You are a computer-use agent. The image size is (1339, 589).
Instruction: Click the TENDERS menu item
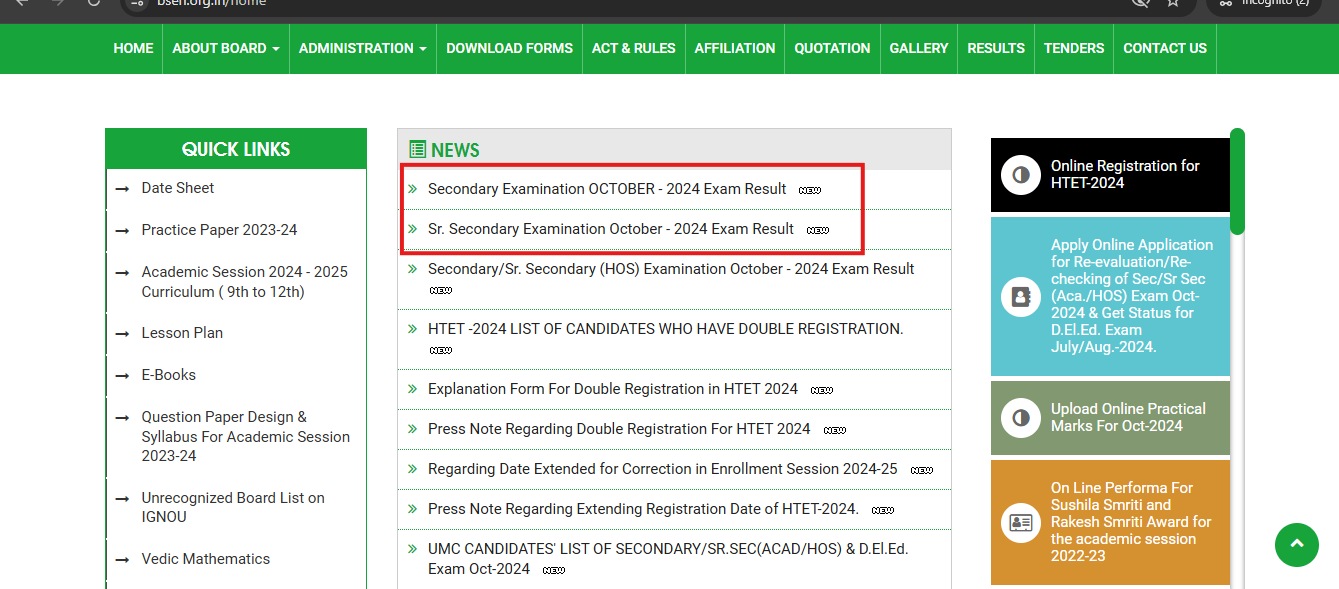(x=1073, y=48)
